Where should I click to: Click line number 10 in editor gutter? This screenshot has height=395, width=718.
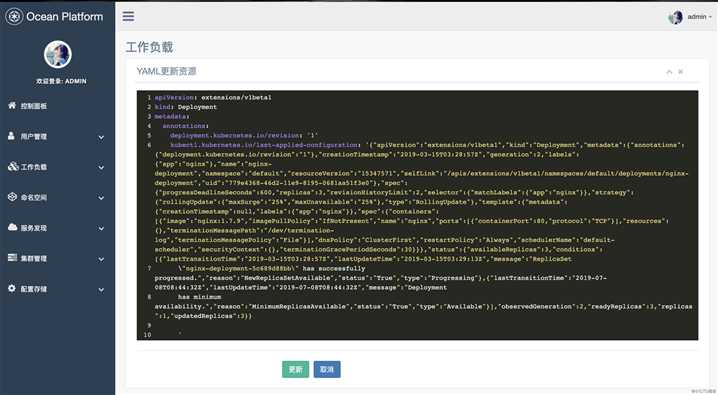point(147,335)
